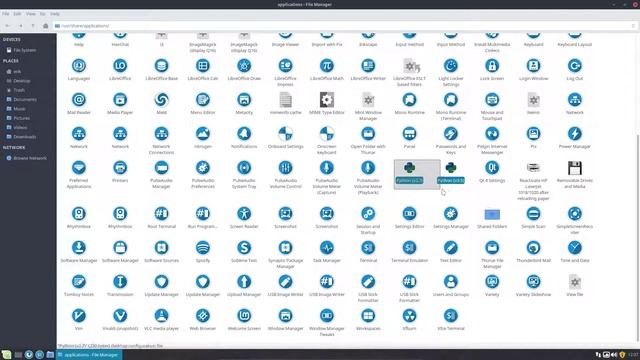Select the LibreOffice Calc icon
This screenshot has height=360, width=640.
click(203, 66)
